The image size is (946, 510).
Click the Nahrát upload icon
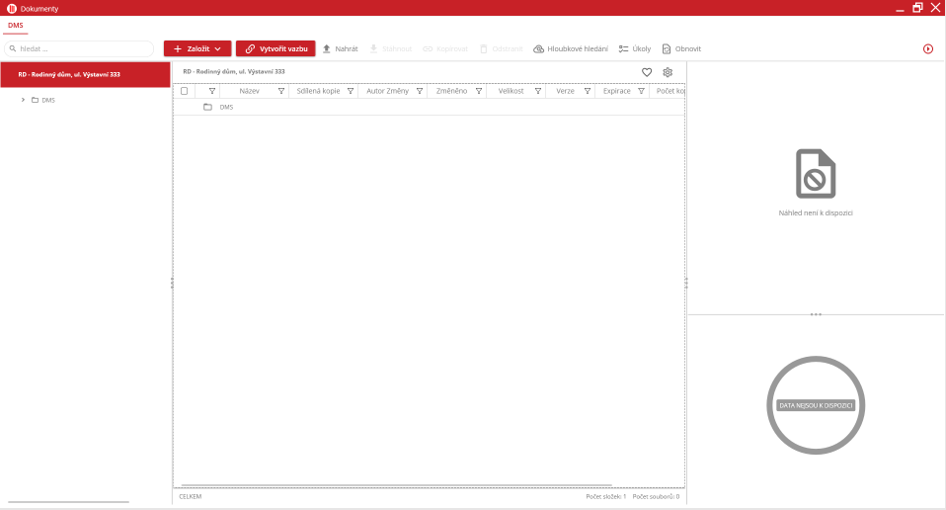327,49
